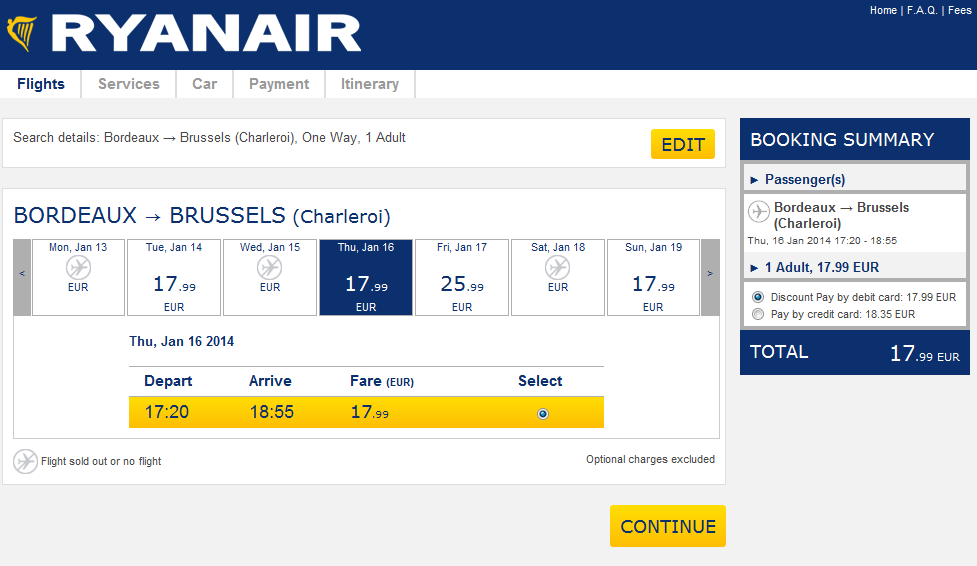Click the plane icon in Booking Summary route
This screenshot has width=977, height=566.
(x=759, y=211)
